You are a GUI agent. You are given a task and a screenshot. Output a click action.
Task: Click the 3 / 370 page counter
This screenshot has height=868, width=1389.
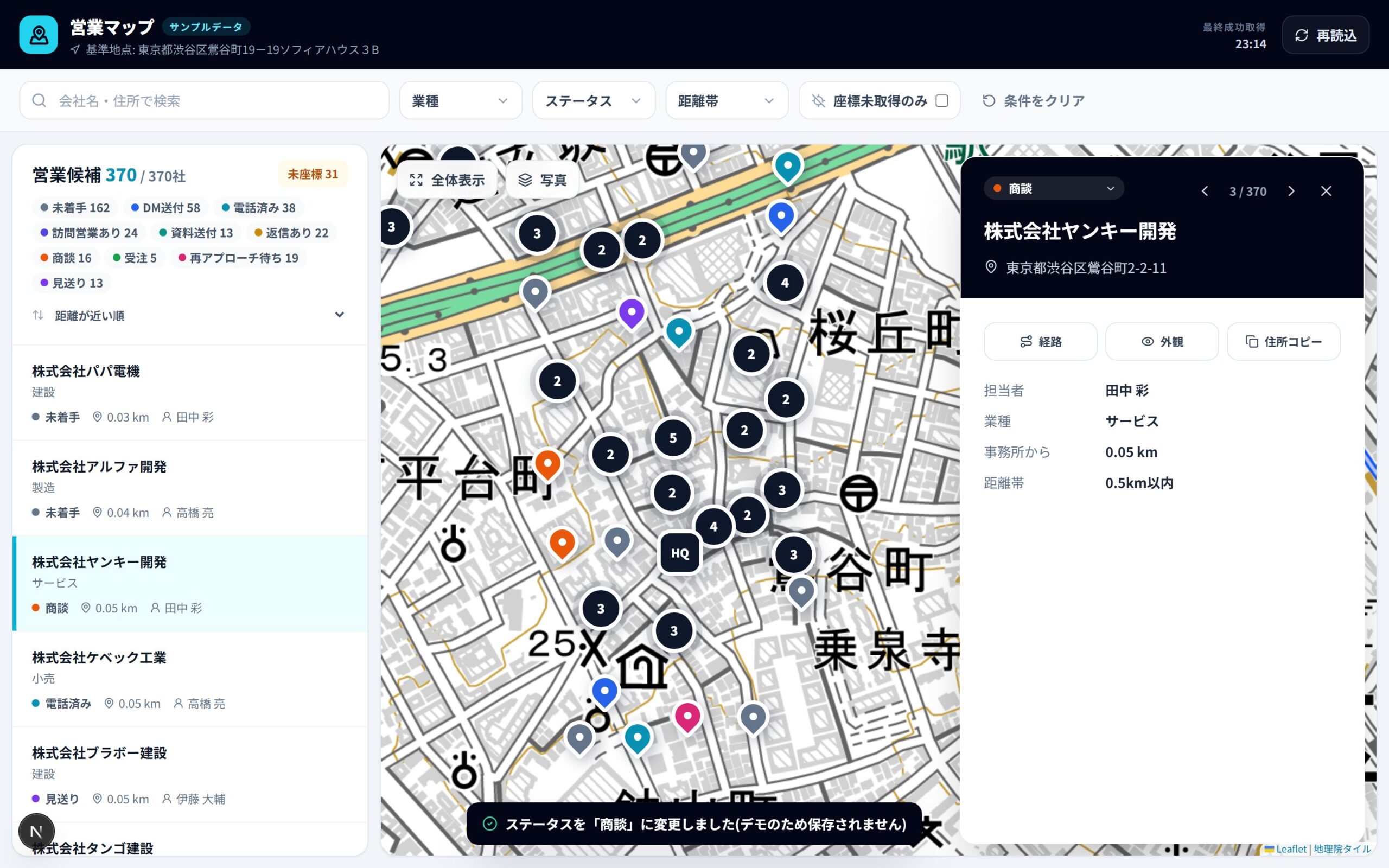tap(1248, 192)
